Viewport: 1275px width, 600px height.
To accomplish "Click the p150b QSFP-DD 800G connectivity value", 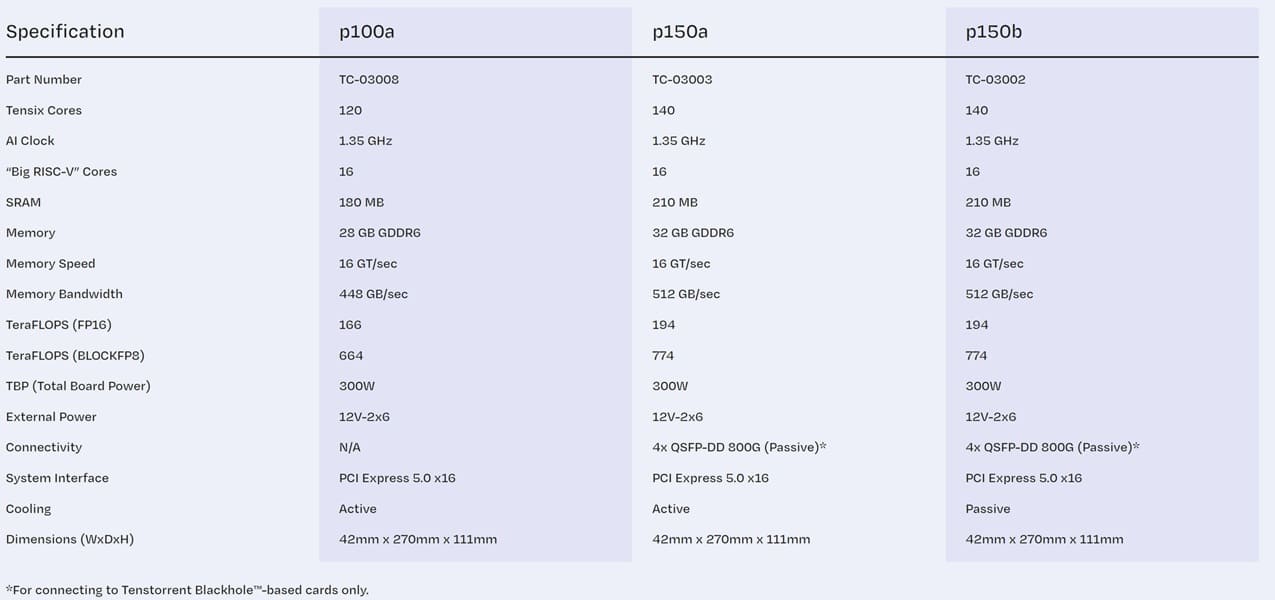I will click(x=1052, y=448).
